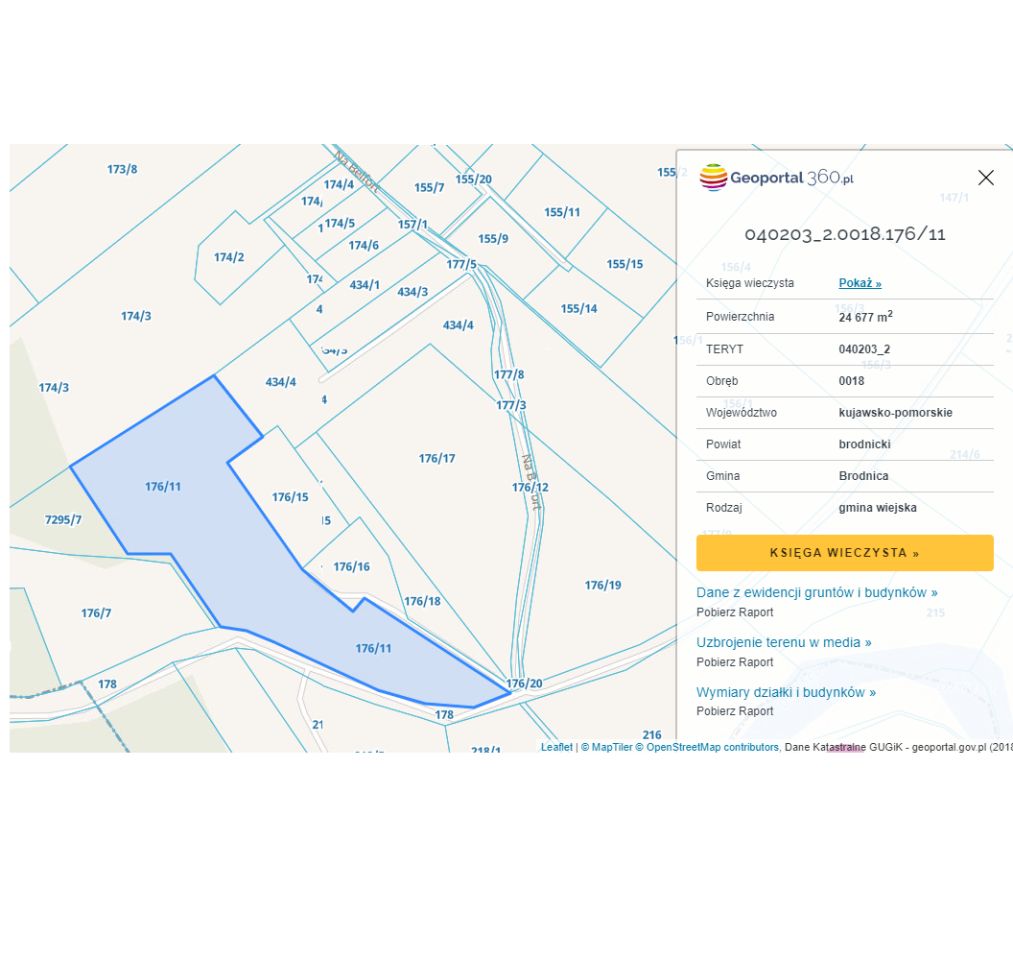
Task: Select parcel 155/14 on the map
Action: (x=578, y=309)
